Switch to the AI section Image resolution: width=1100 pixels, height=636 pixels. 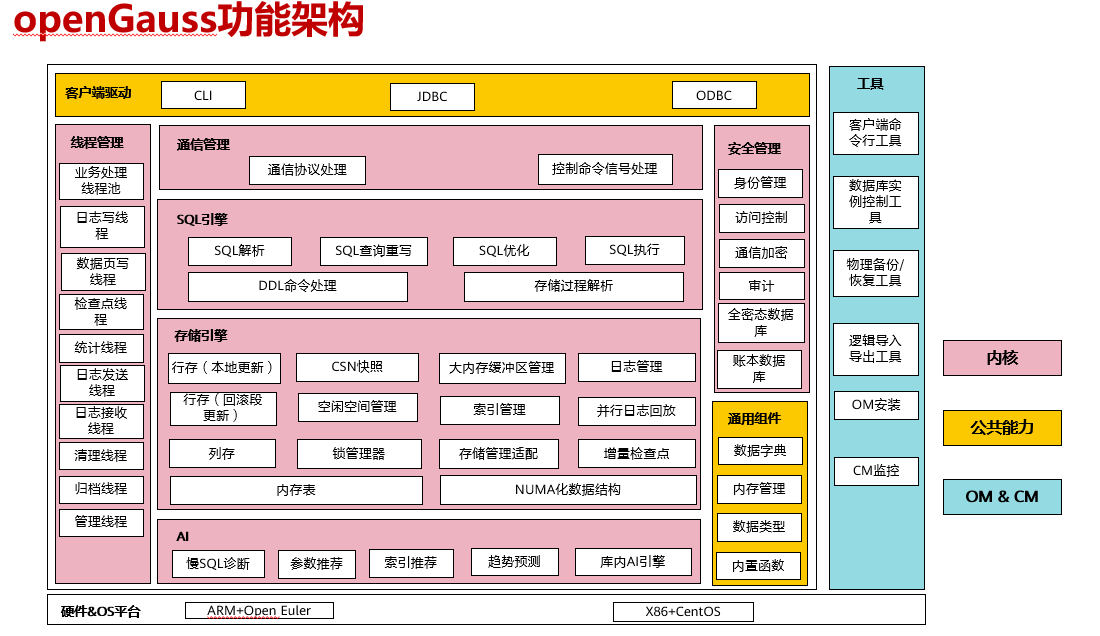point(180,532)
